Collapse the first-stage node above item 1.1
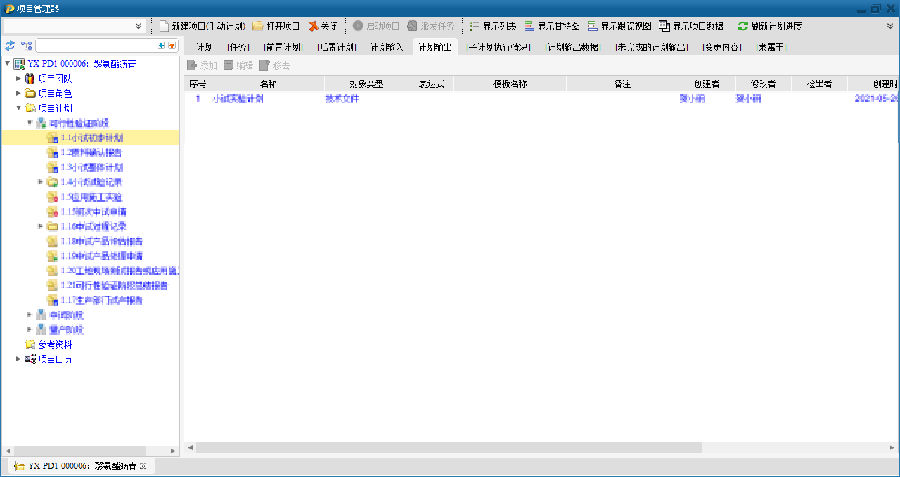The width and height of the screenshot is (900, 477). [29, 123]
